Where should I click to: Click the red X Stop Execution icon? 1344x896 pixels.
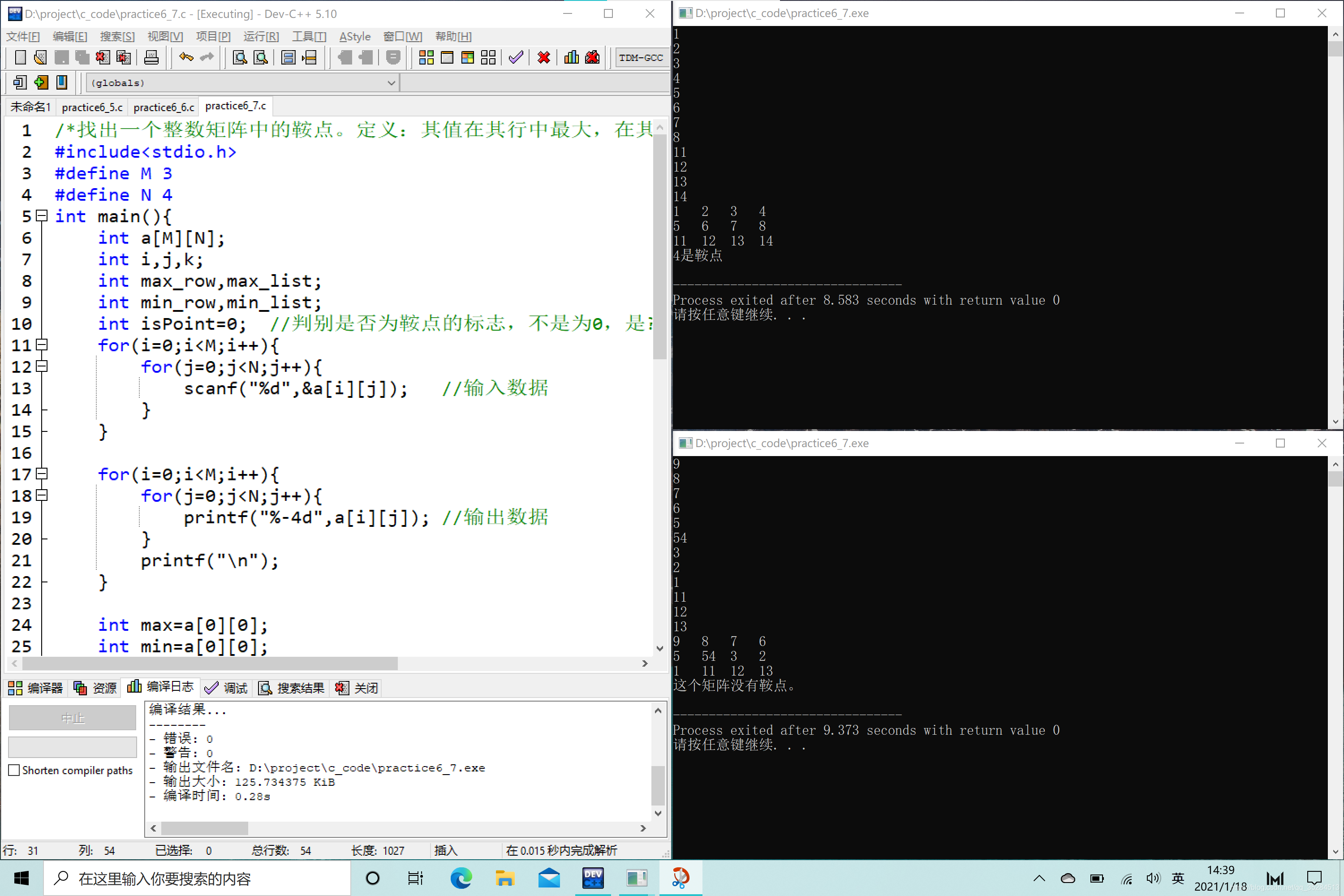coord(543,57)
